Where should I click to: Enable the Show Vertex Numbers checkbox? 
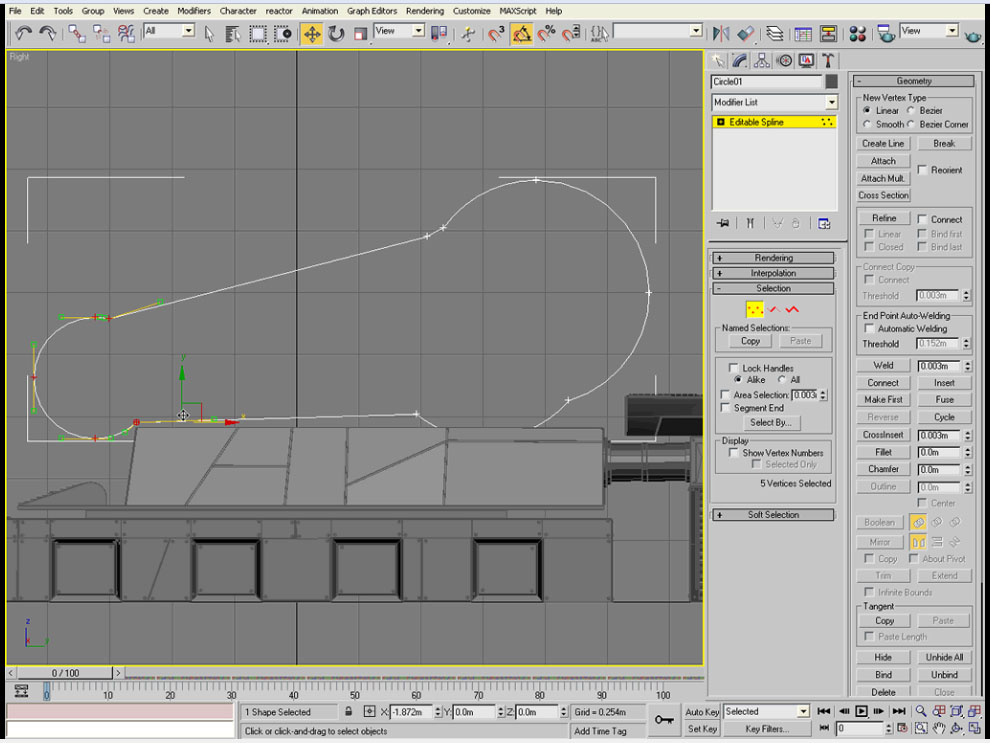734,454
